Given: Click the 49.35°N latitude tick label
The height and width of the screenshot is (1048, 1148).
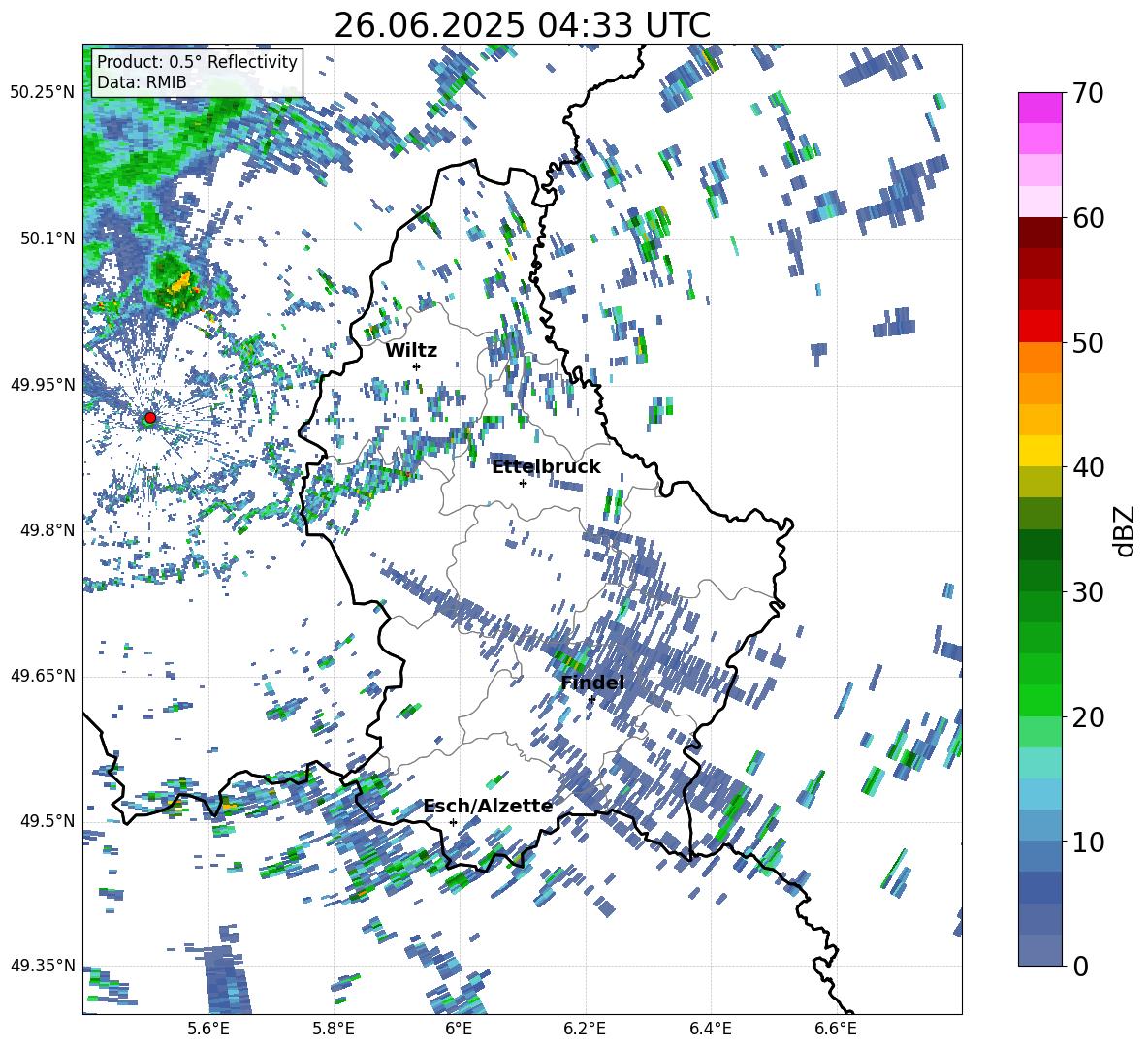Looking at the screenshot, I should pyautogui.click(x=44, y=966).
